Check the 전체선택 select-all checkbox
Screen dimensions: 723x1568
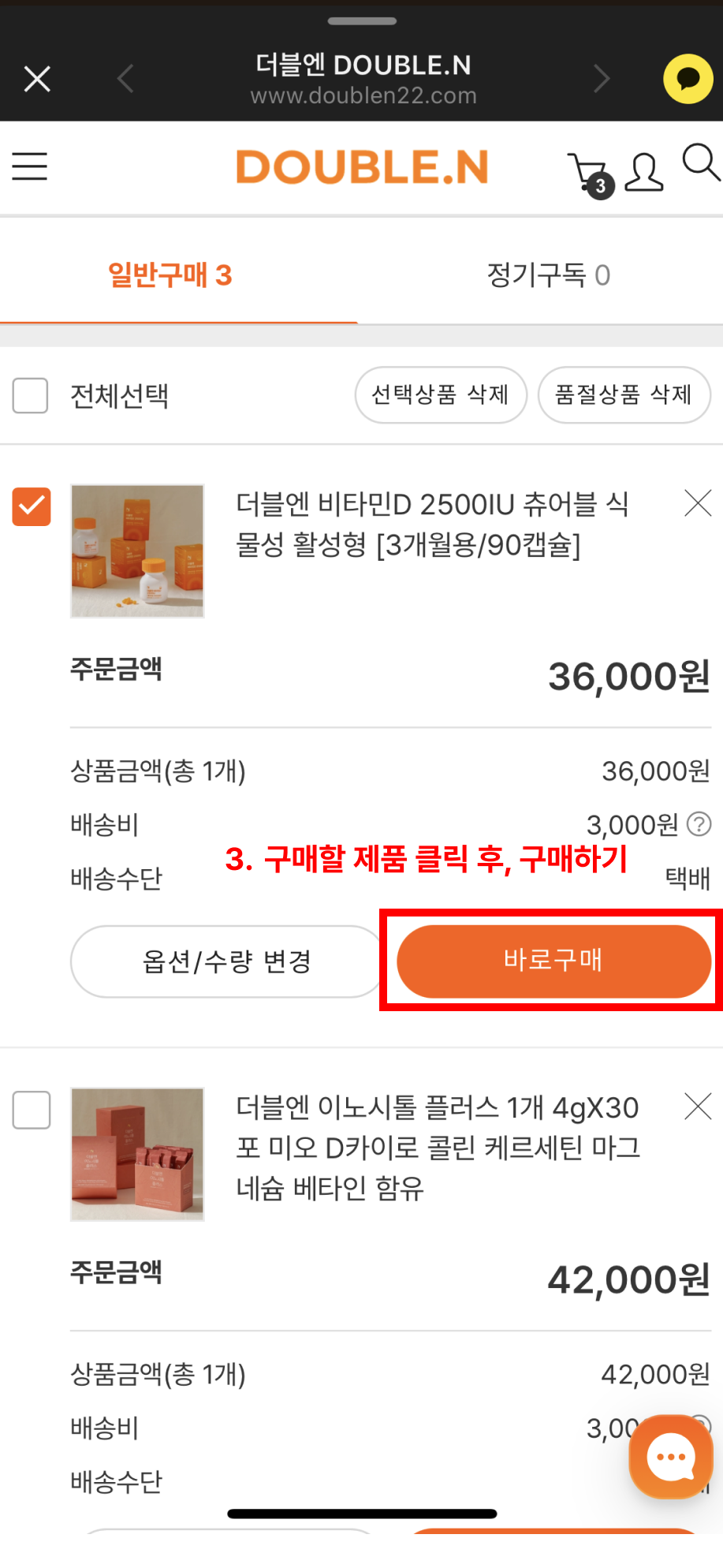coord(31,395)
